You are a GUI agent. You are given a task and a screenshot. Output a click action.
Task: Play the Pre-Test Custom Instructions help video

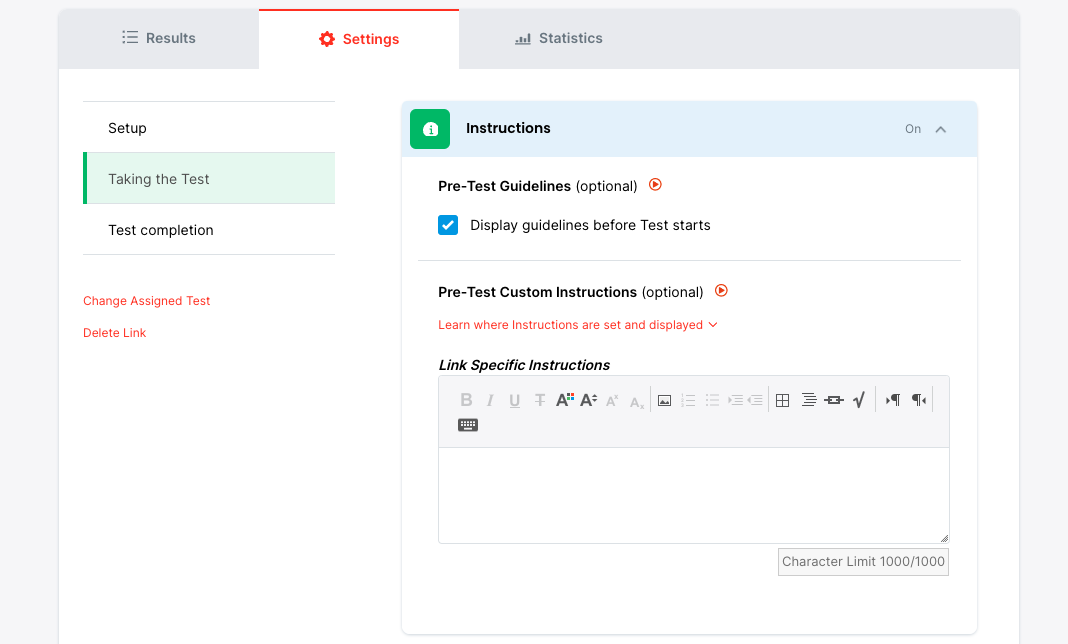coord(721,291)
